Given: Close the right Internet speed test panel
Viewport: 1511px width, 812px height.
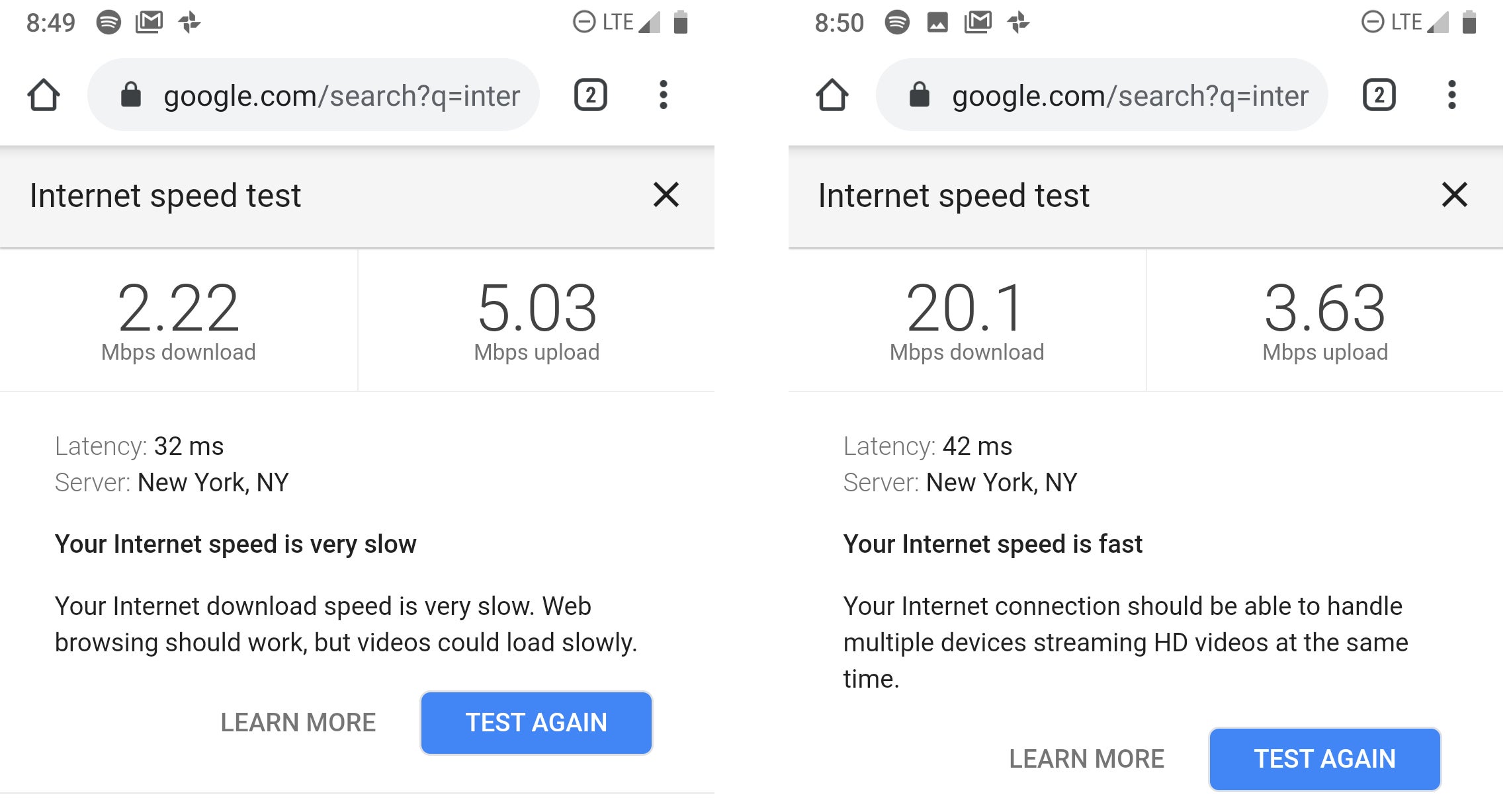Looking at the screenshot, I should 1454,195.
